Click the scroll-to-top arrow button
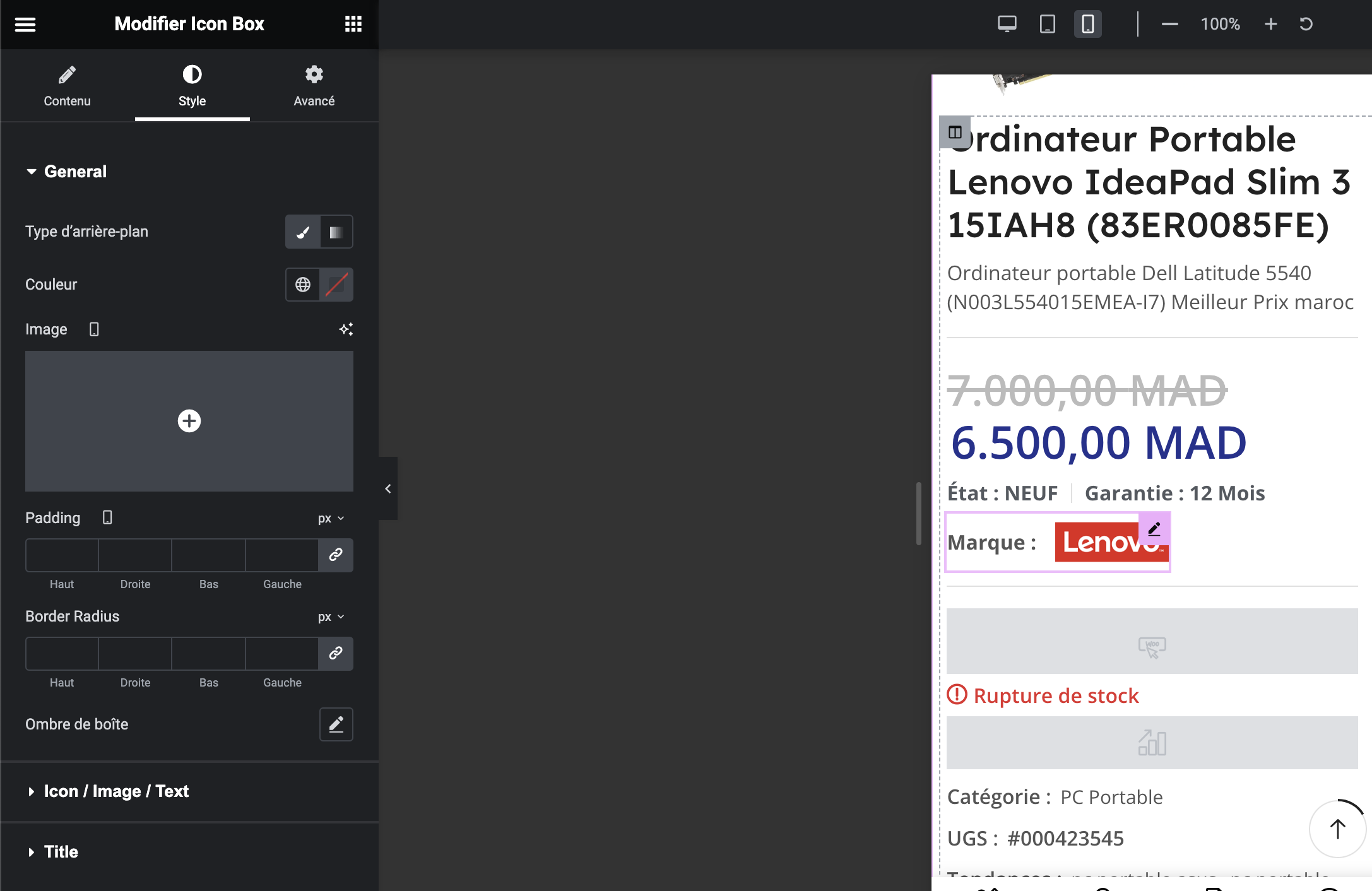This screenshot has width=1372, height=891. coord(1337,829)
